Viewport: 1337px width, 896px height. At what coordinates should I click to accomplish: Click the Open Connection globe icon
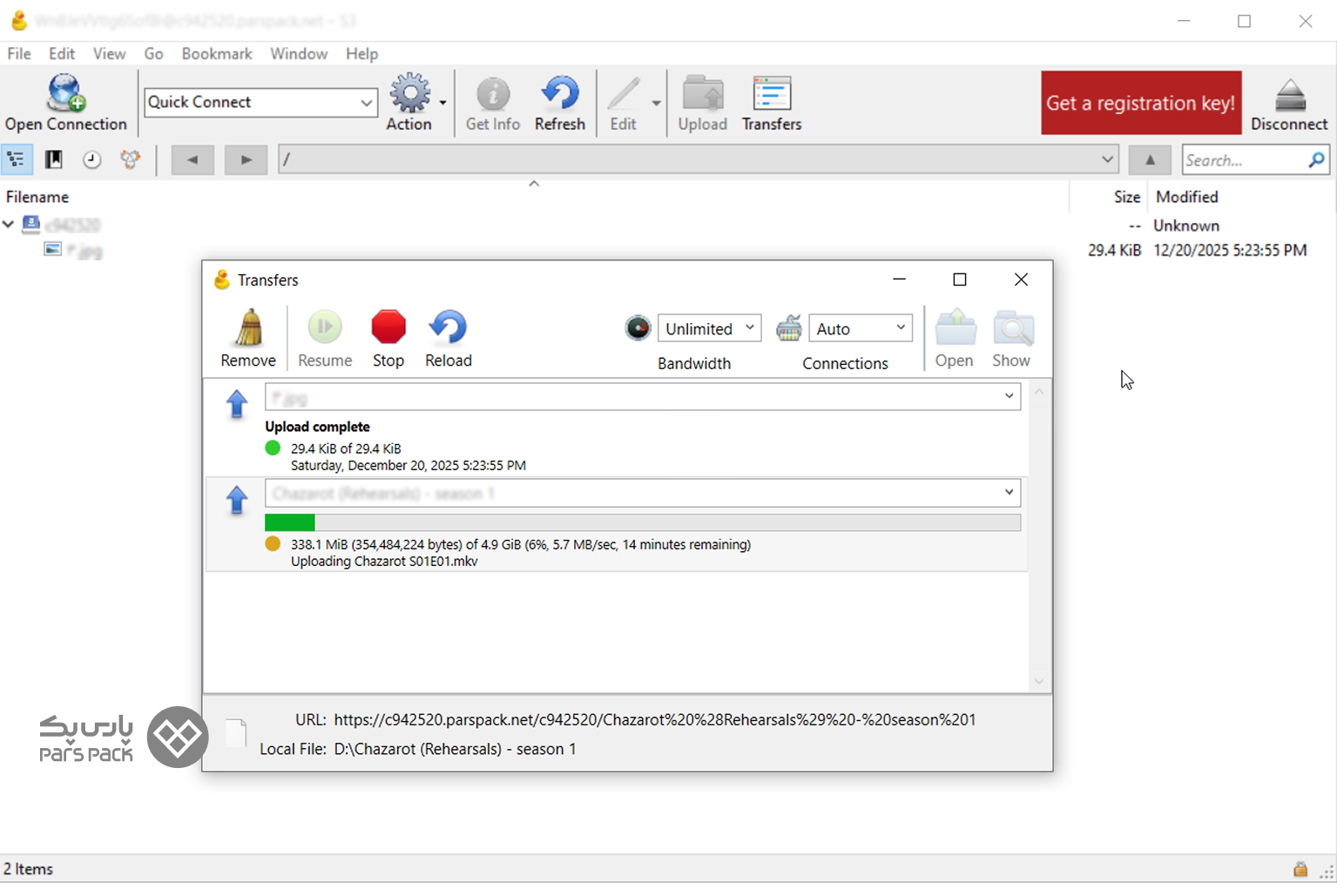(x=66, y=94)
